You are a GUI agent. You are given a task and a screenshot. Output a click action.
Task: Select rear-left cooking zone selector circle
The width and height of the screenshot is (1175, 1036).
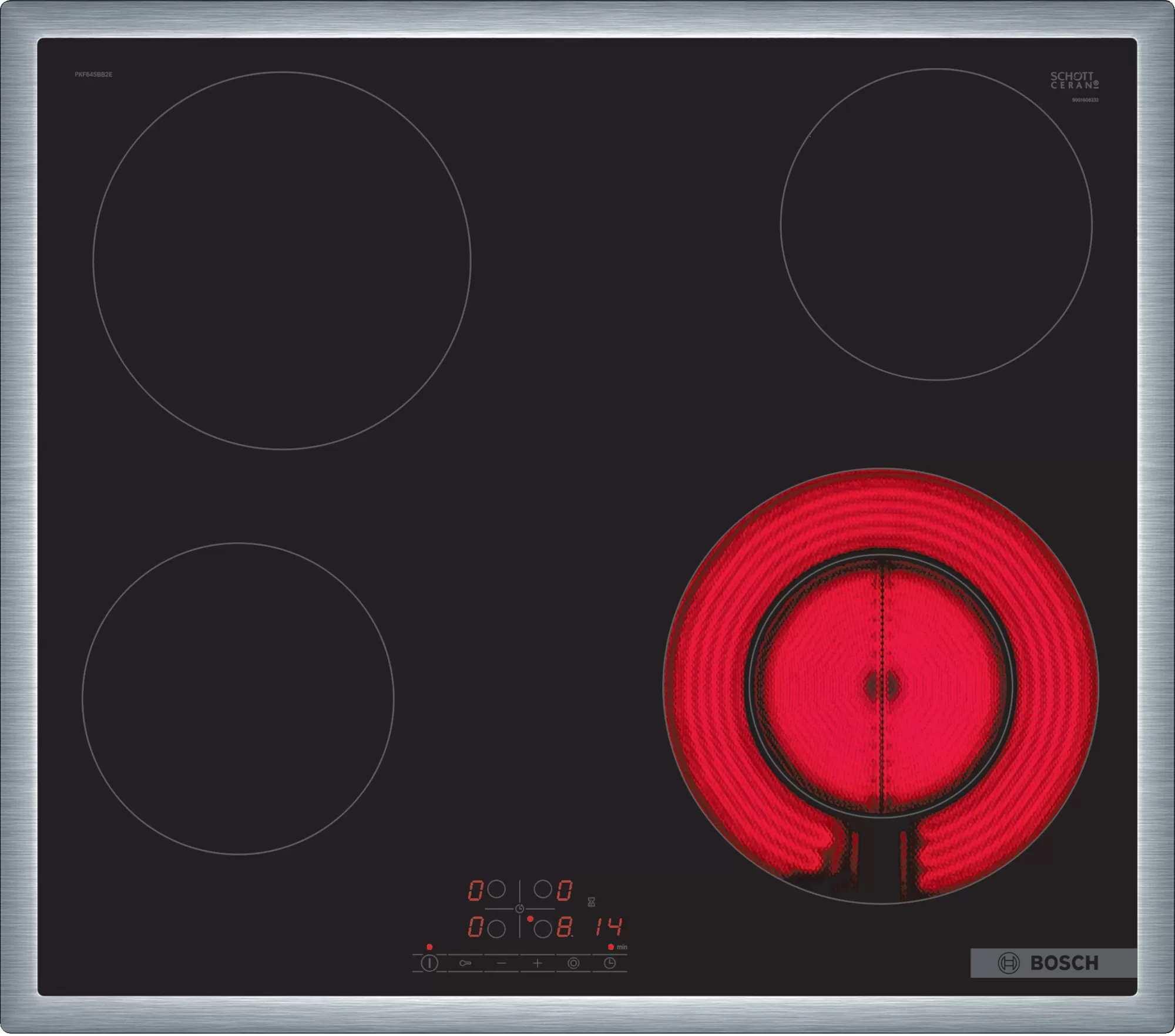click(x=496, y=889)
